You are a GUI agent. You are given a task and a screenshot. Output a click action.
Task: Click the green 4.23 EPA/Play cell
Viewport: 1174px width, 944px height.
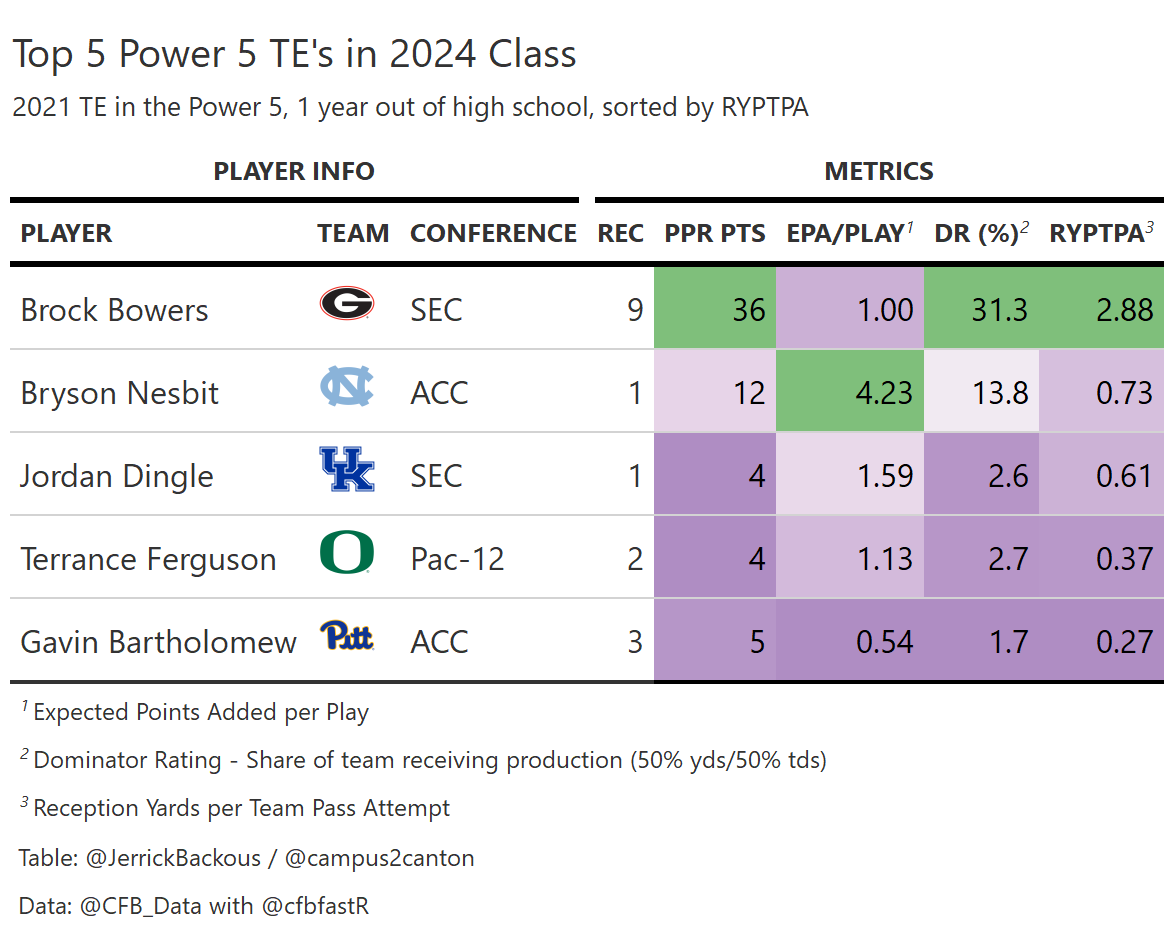pos(849,392)
